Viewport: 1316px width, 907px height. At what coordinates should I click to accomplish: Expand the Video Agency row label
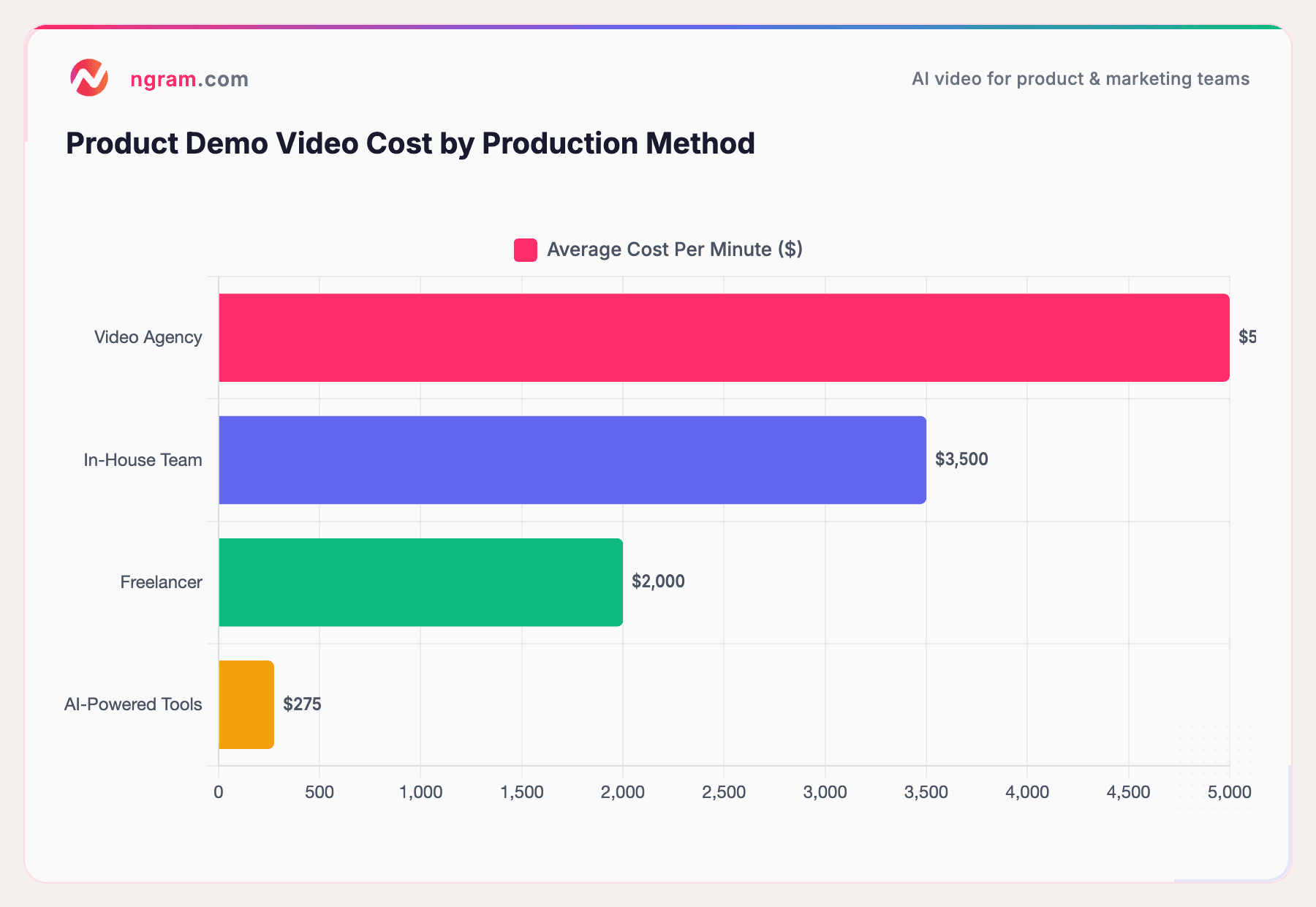pyautogui.click(x=148, y=336)
